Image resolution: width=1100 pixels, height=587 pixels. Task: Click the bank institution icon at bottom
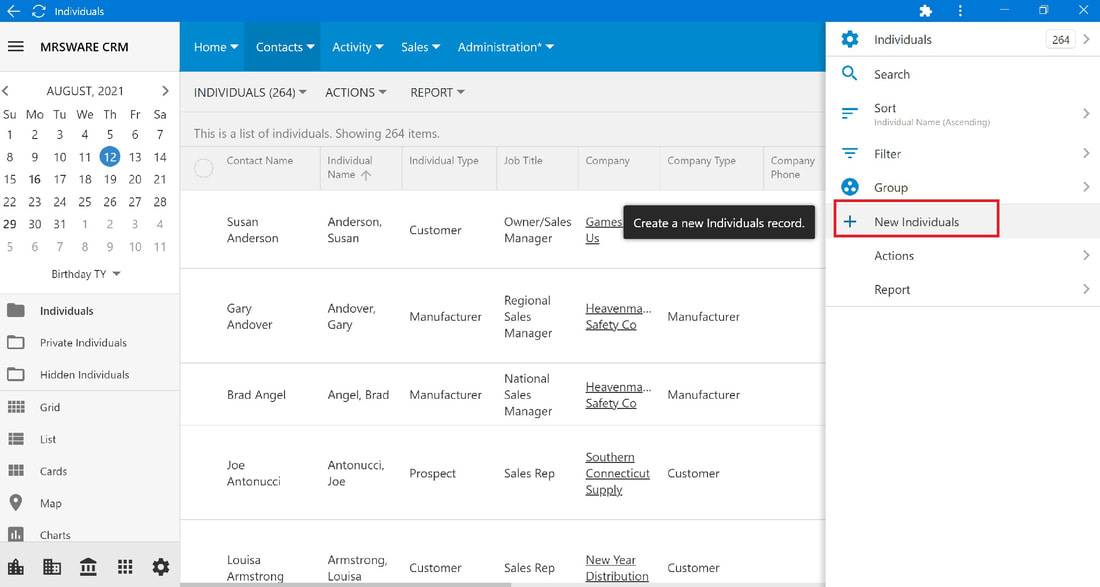coord(88,567)
